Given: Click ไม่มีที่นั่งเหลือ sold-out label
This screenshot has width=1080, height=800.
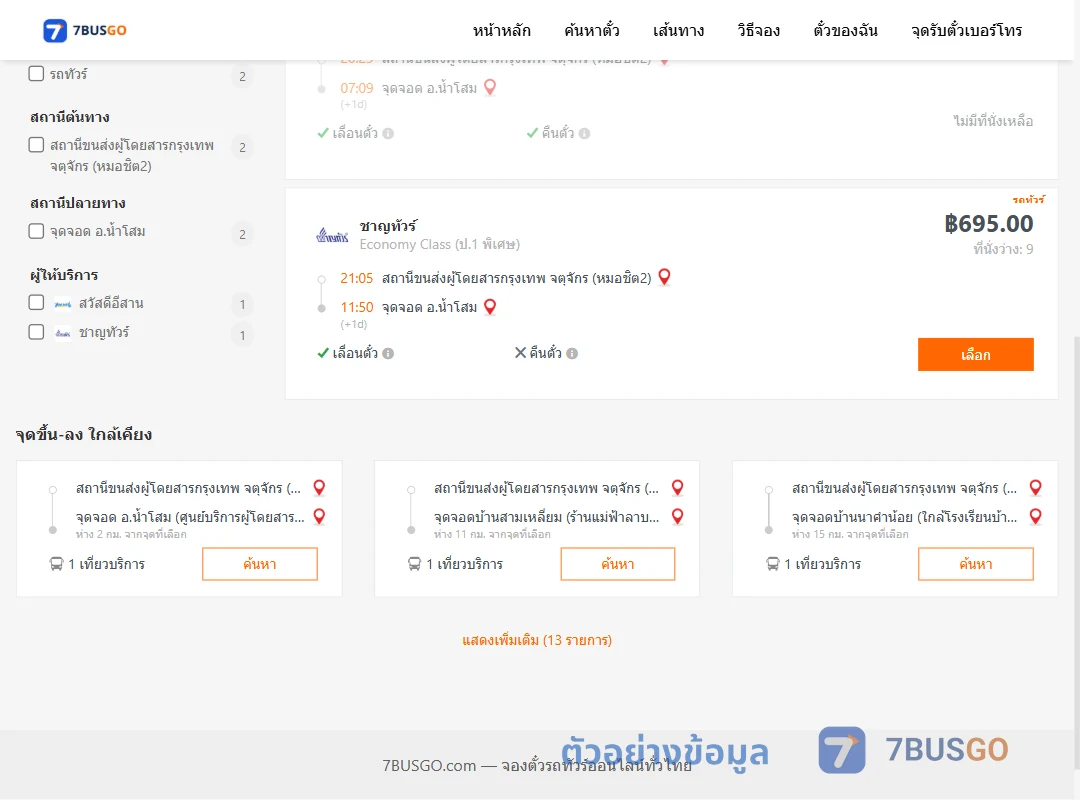Looking at the screenshot, I should [993, 121].
